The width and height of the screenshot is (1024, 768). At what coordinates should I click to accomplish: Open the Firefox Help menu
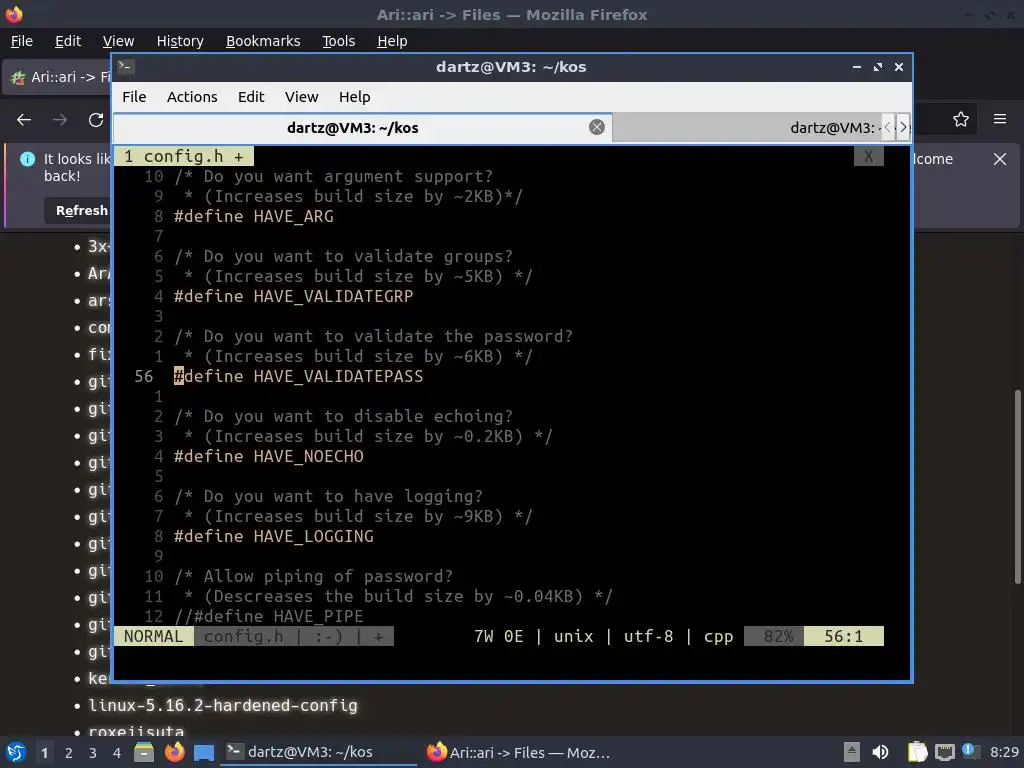[392, 41]
